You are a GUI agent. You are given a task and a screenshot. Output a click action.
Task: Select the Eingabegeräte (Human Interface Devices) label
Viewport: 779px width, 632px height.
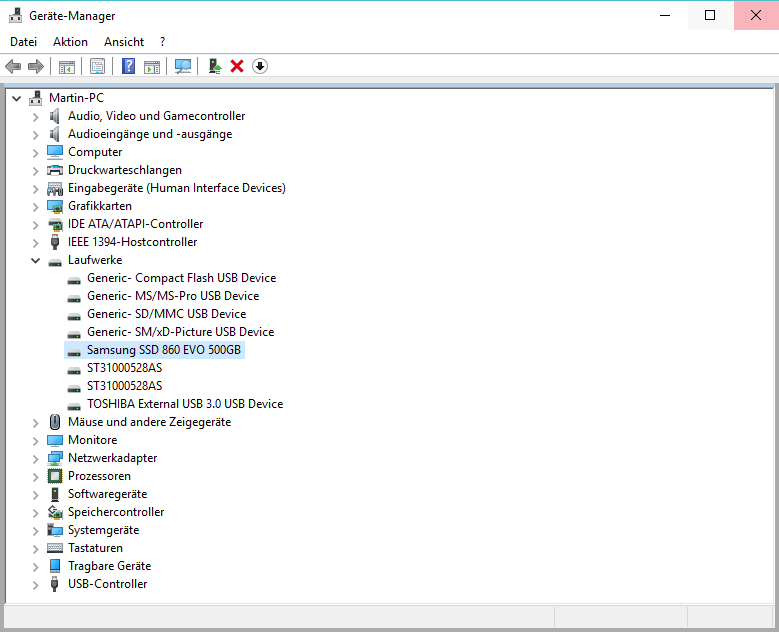coord(177,188)
